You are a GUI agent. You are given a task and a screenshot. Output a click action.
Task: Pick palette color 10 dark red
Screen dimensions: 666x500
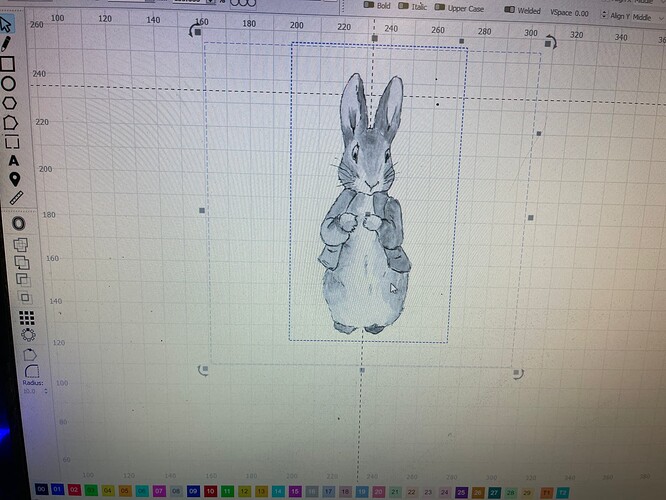[x=210, y=492]
